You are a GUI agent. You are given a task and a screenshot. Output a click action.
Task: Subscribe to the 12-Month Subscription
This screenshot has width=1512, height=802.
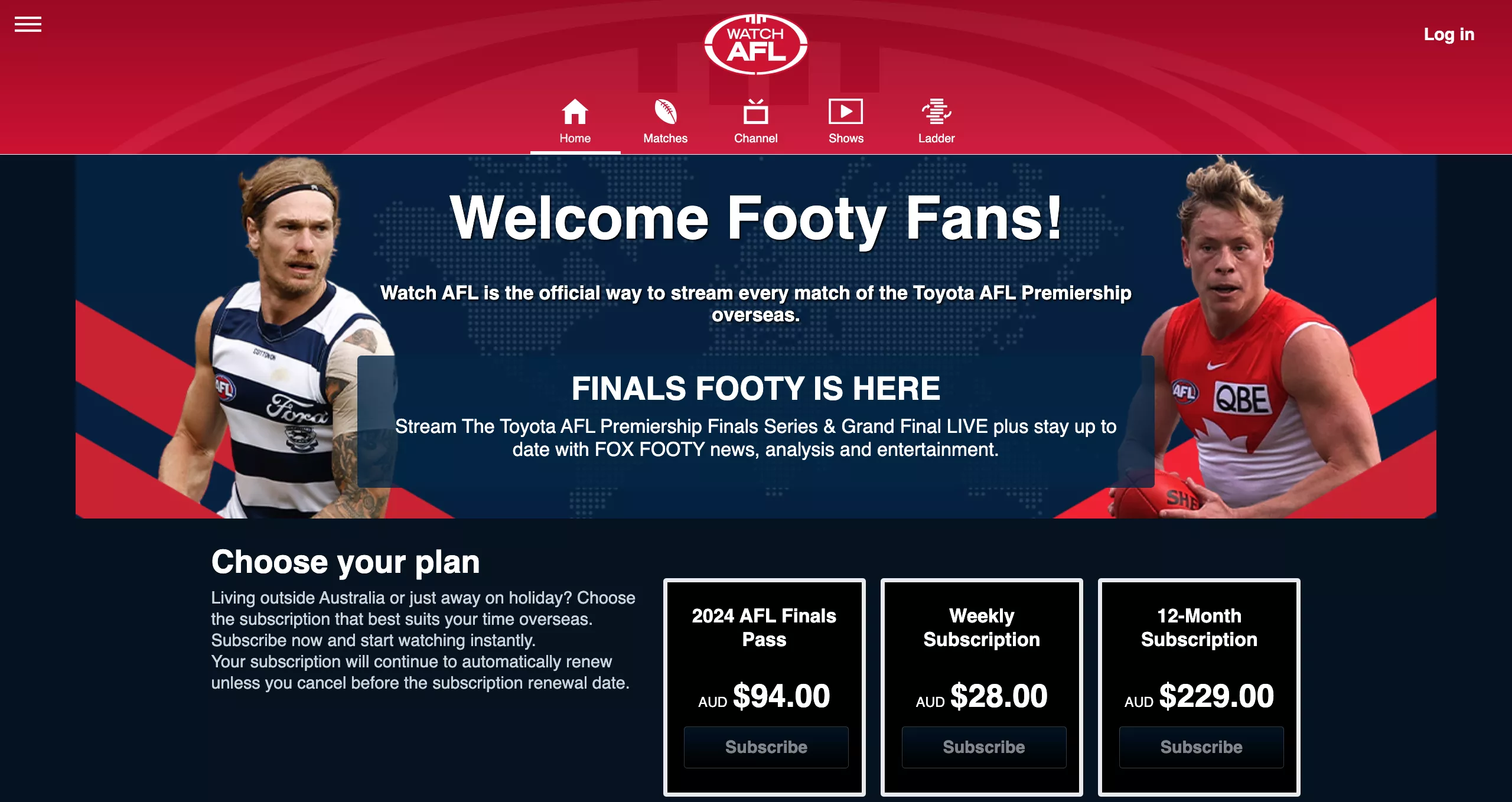tap(1201, 747)
